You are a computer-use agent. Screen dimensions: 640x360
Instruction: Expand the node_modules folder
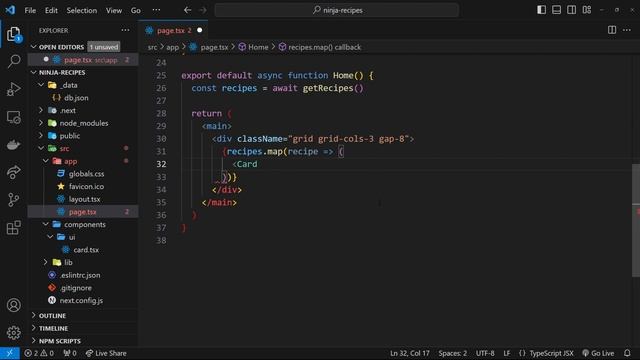coord(41,123)
